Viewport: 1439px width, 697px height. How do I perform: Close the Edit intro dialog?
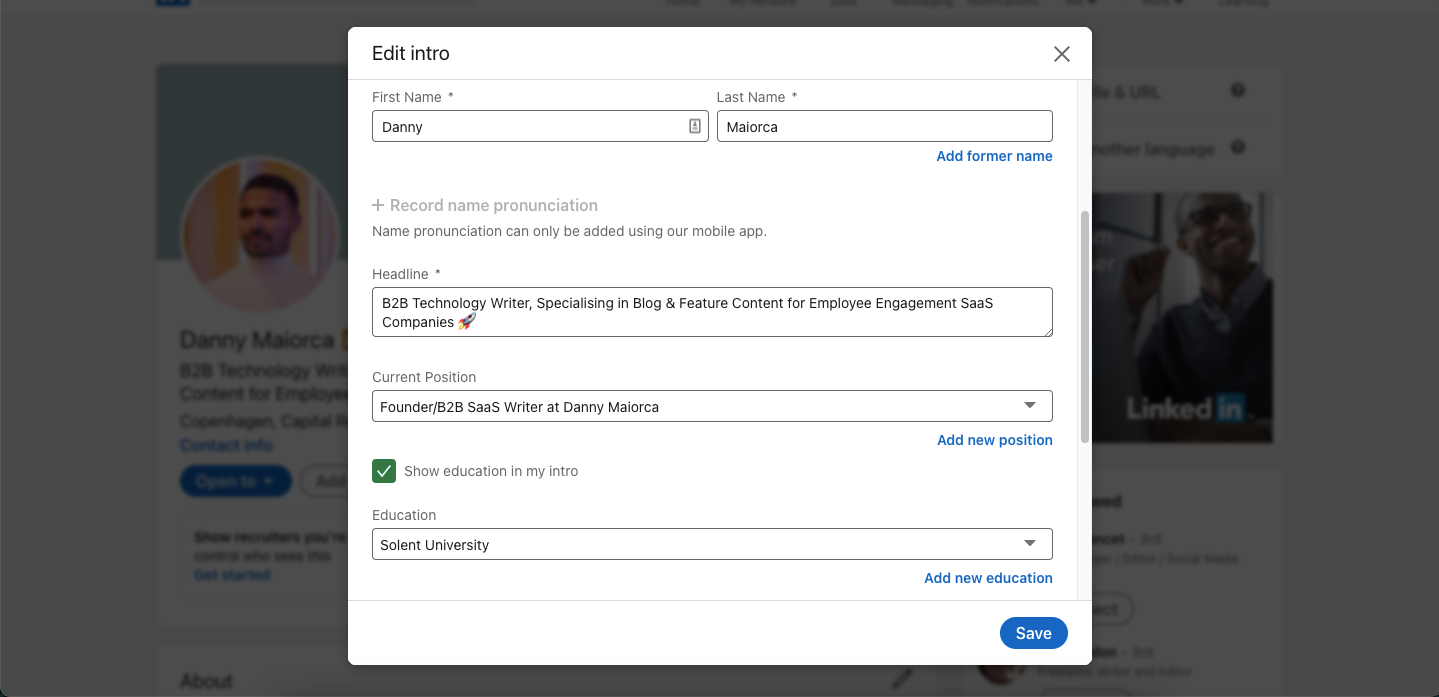1062,54
